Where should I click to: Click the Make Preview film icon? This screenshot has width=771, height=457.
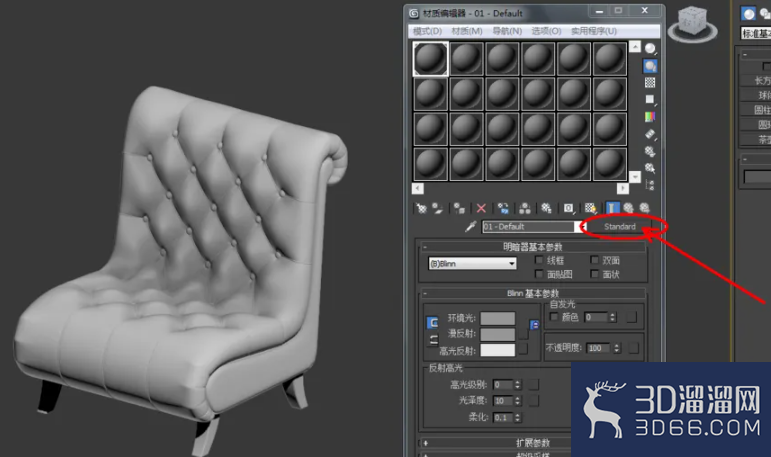(650, 134)
